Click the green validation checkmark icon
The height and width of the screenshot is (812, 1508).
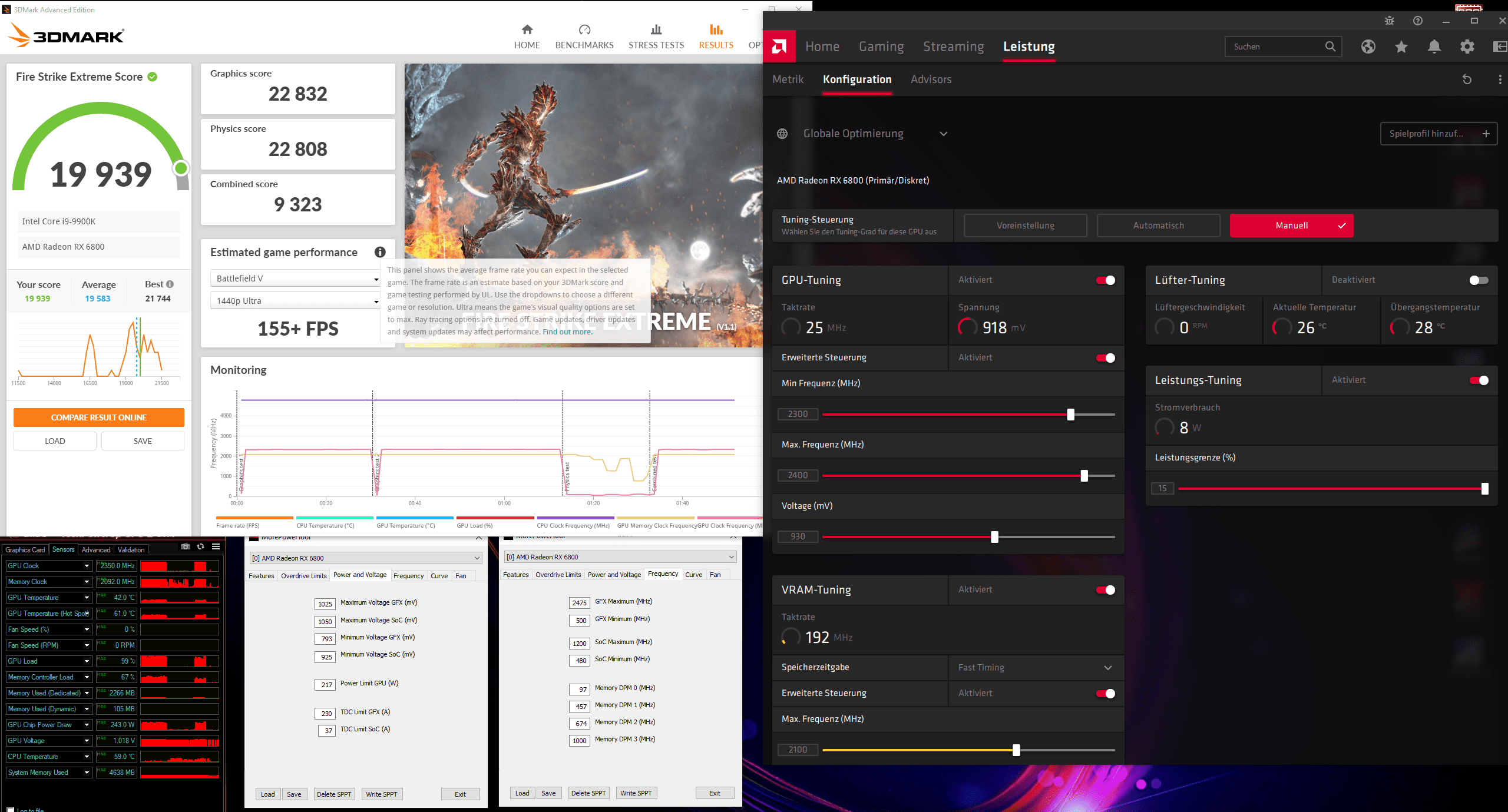[x=153, y=77]
